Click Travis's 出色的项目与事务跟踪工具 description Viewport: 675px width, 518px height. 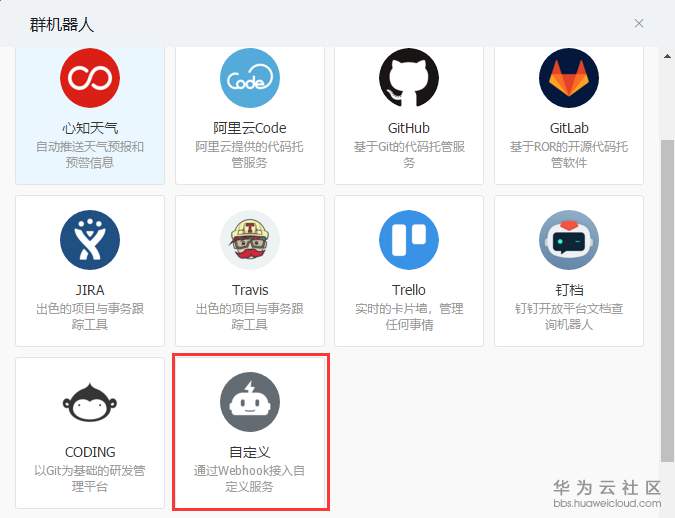click(250, 316)
